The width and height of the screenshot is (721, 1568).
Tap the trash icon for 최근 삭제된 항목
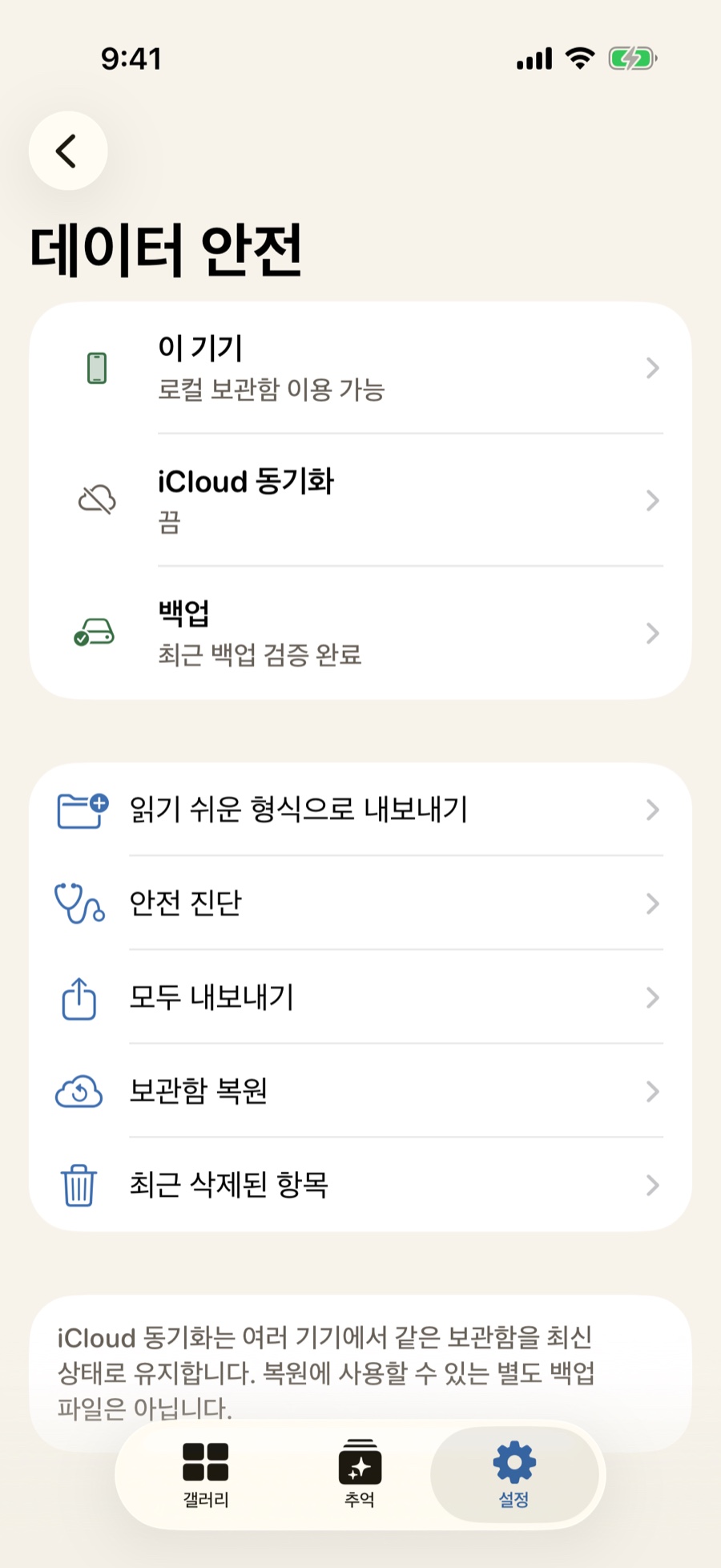(79, 1186)
